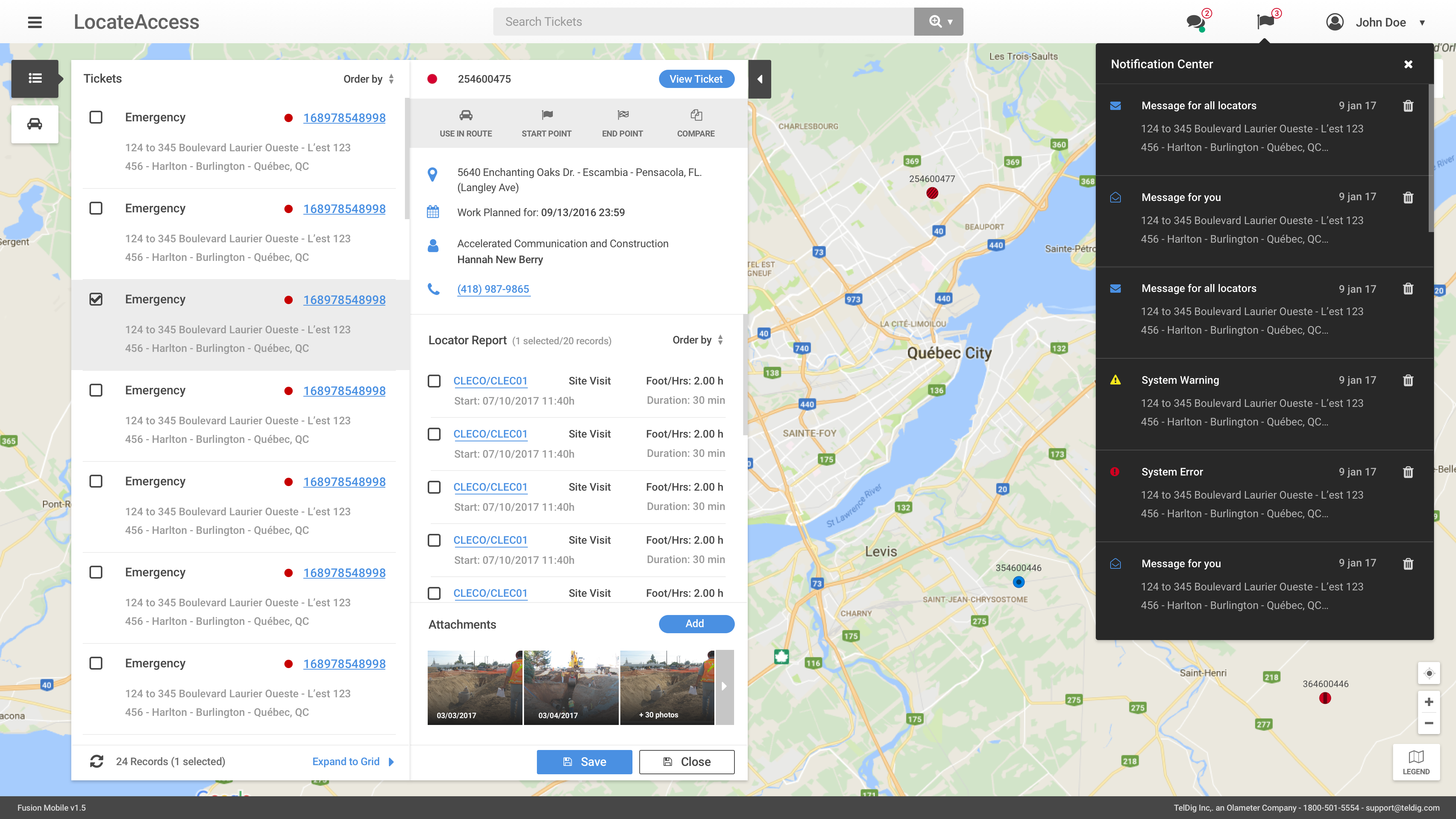
Task: Open the +30 photos thumbnail
Action: (x=667, y=687)
